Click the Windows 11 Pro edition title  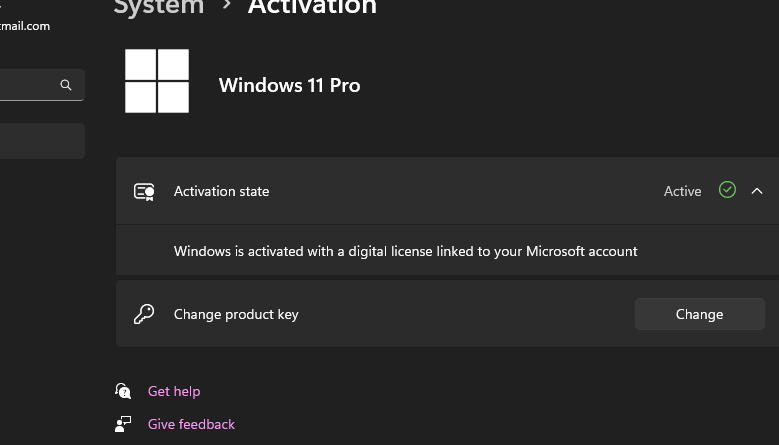point(289,85)
